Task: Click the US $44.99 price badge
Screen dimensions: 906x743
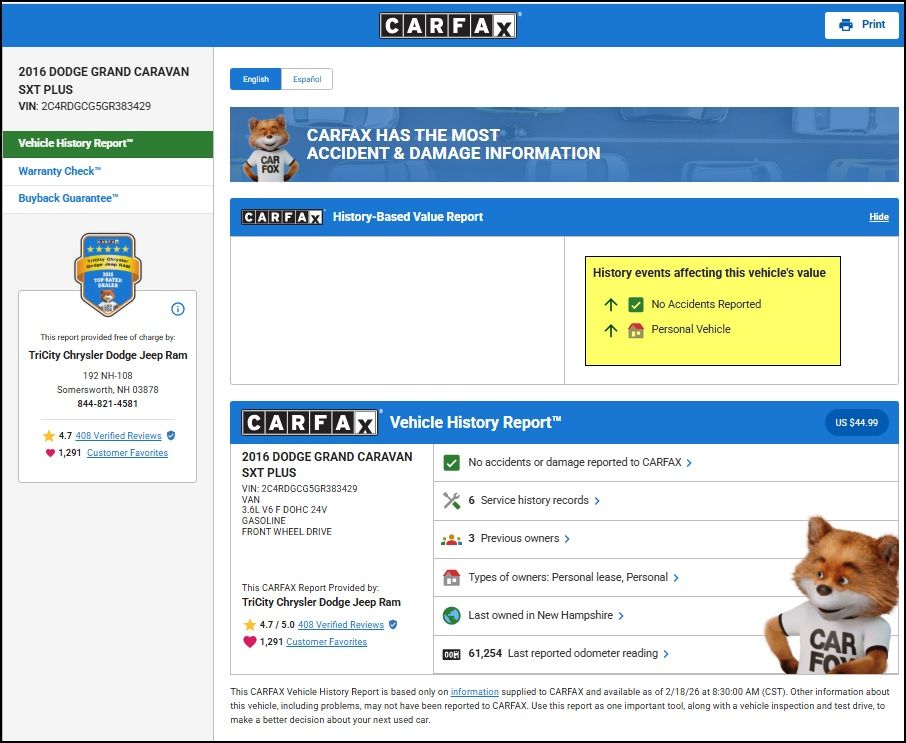Action: pos(856,423)
